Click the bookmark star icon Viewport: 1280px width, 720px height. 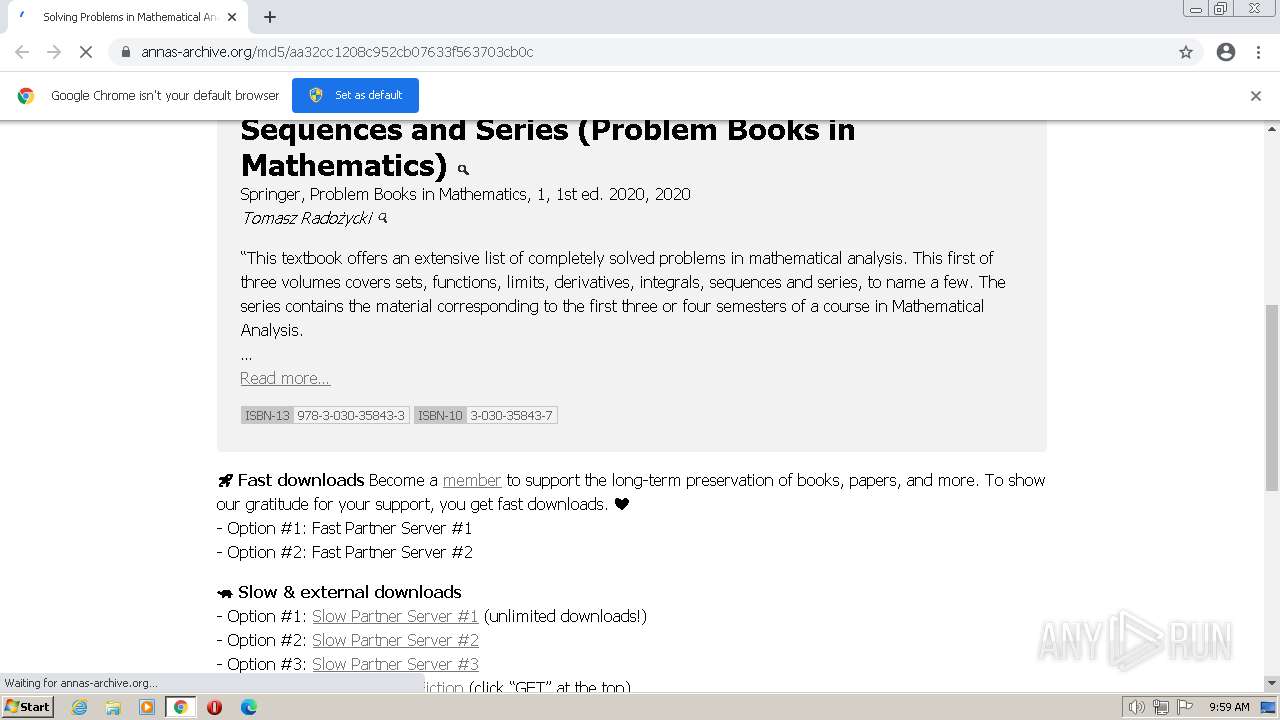coord(1186,52)
